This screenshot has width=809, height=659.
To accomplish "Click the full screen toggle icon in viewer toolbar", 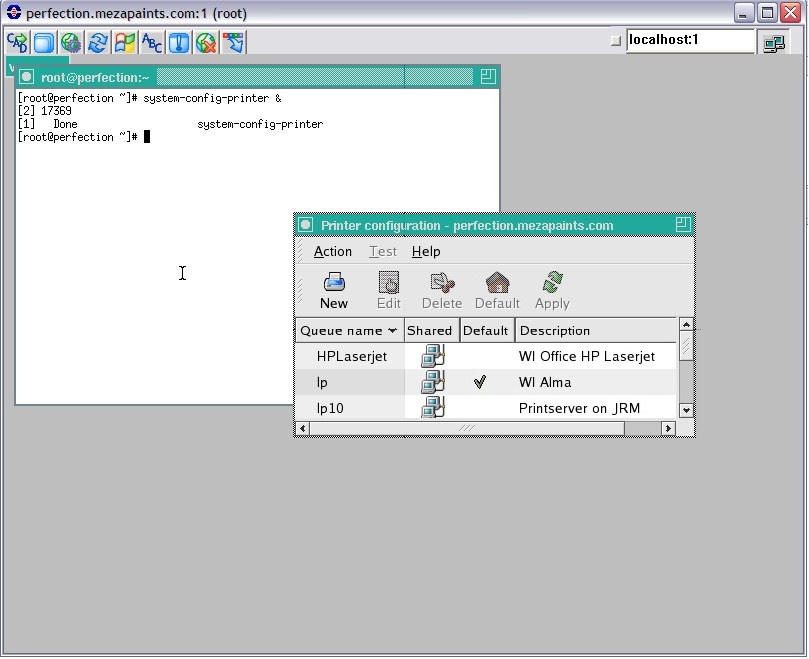I will point(44,42).
